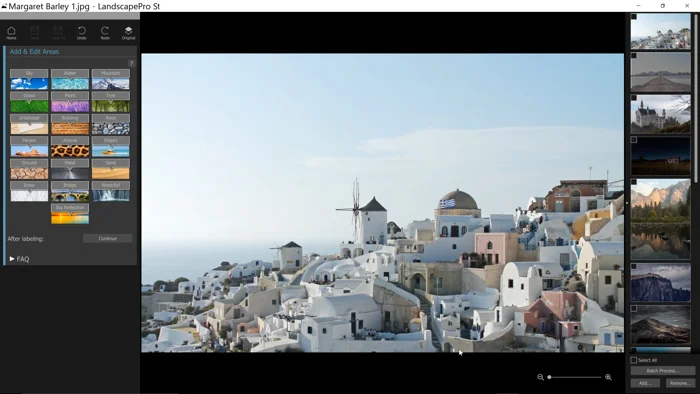Collapse the Add & Edit Areas header
Viewport: 700px width, 394px height.
(x=34, y=51)
